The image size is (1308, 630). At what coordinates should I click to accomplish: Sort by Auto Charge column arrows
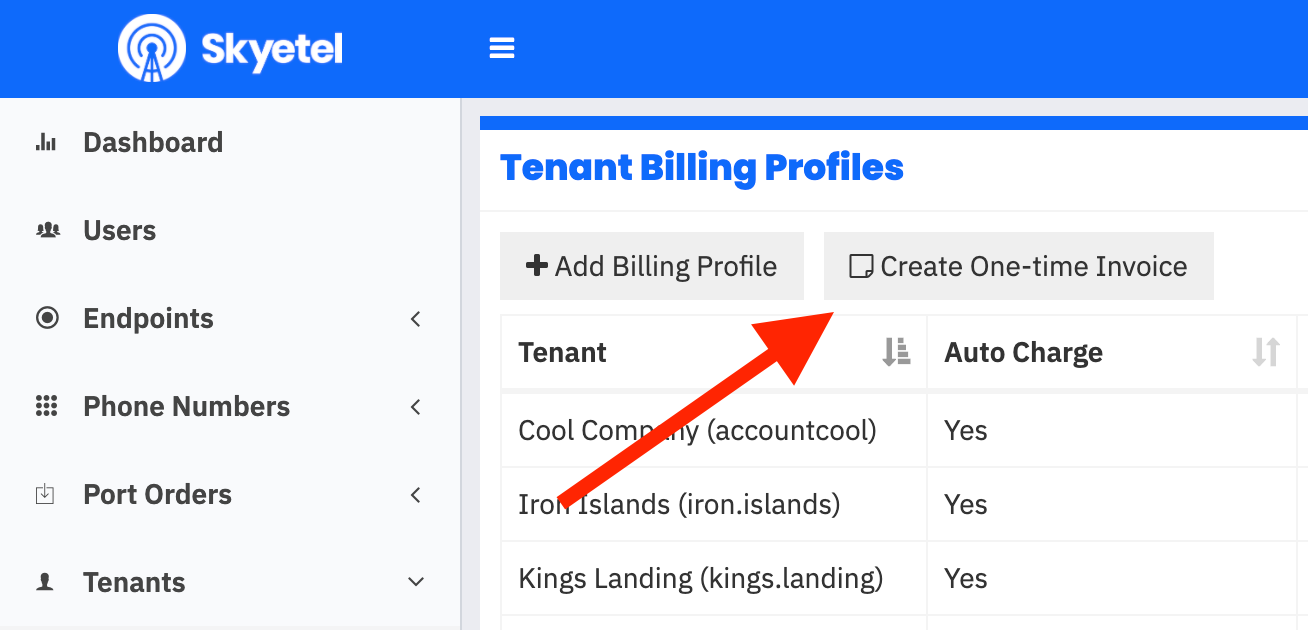click(1266, 352)
